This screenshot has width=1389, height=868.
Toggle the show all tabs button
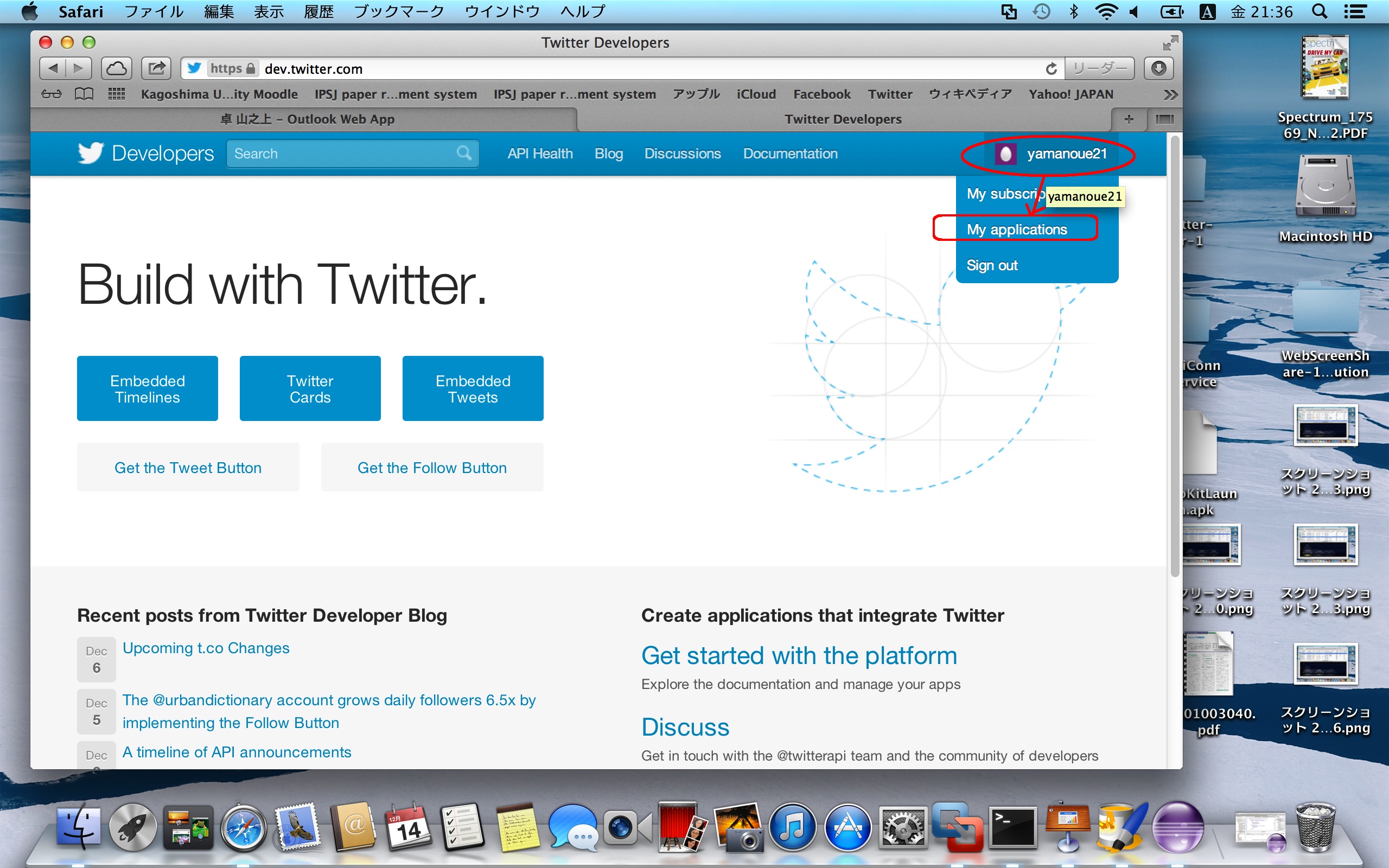click(x=1164, y=119)
